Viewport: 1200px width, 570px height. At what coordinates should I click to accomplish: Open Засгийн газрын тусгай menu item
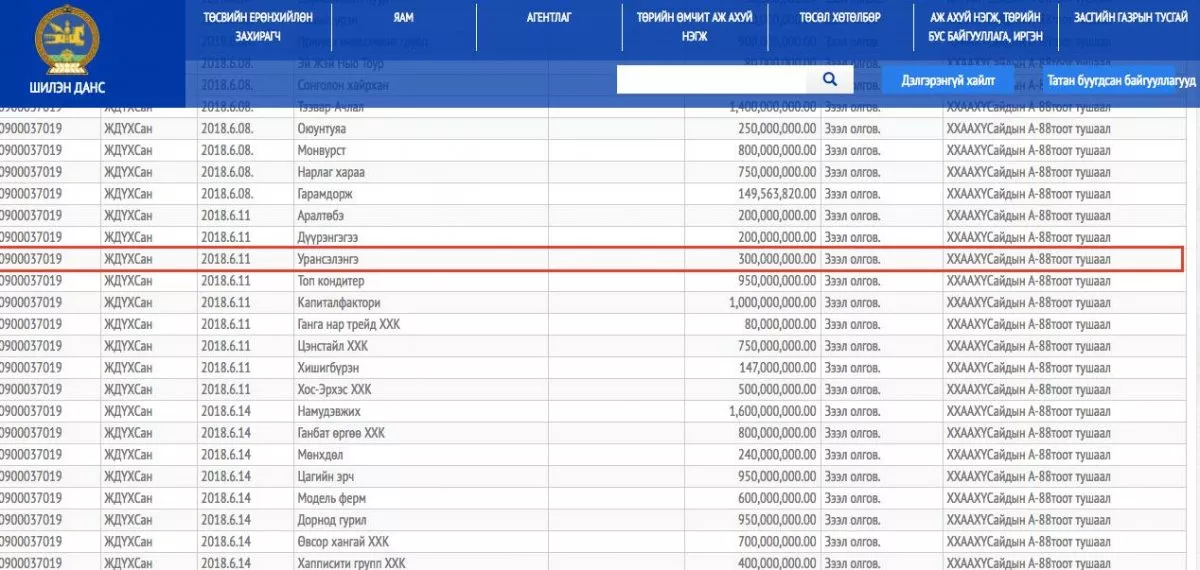tap(1130, 18)
